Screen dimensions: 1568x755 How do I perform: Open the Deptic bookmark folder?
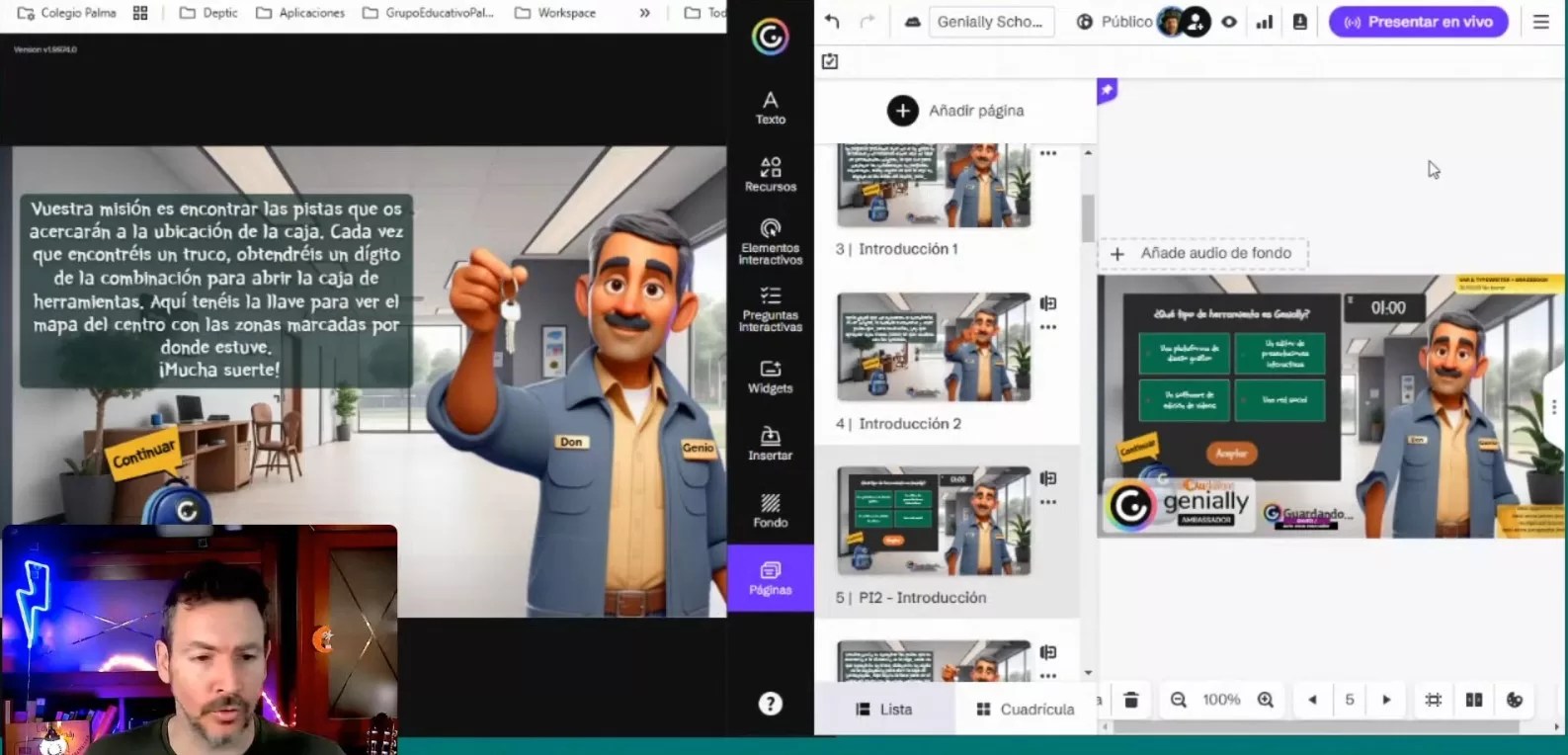point(208,13)
